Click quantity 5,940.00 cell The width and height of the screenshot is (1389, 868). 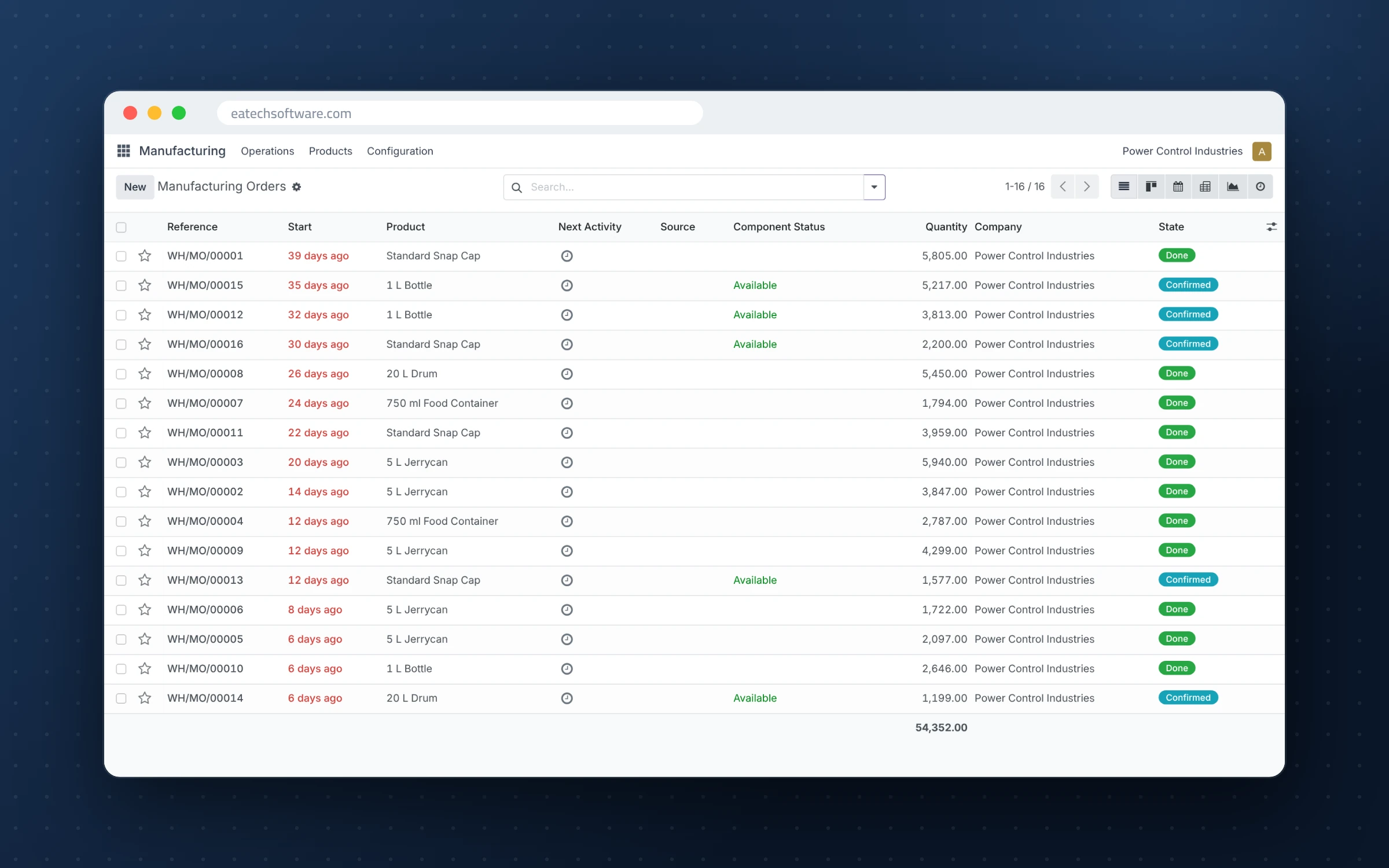click(x=944, y=462)
